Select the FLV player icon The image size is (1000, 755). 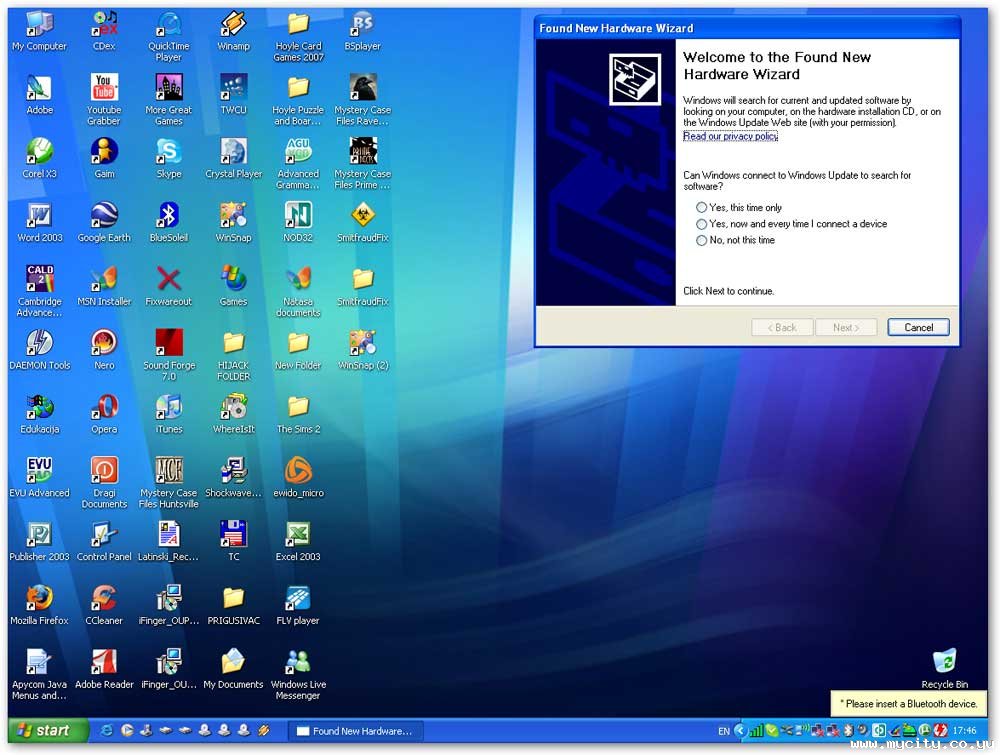[298, 605]
